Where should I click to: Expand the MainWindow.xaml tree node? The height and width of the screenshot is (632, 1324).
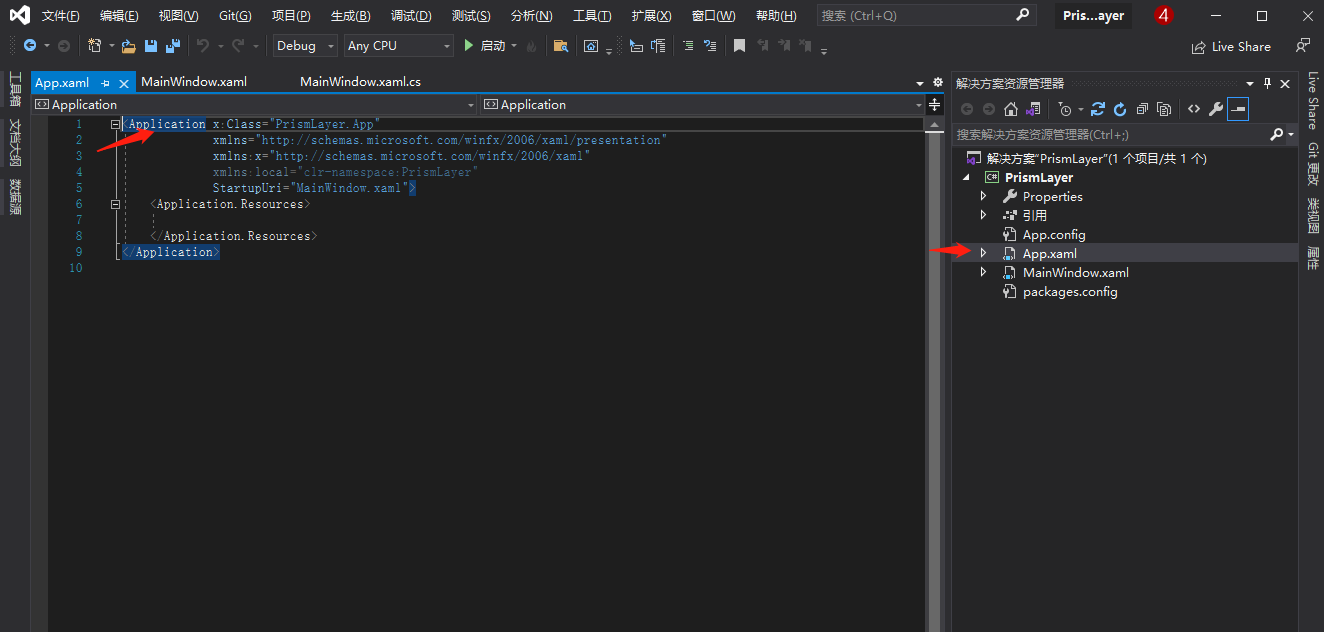pyautogui.click(x=983, y=271)
